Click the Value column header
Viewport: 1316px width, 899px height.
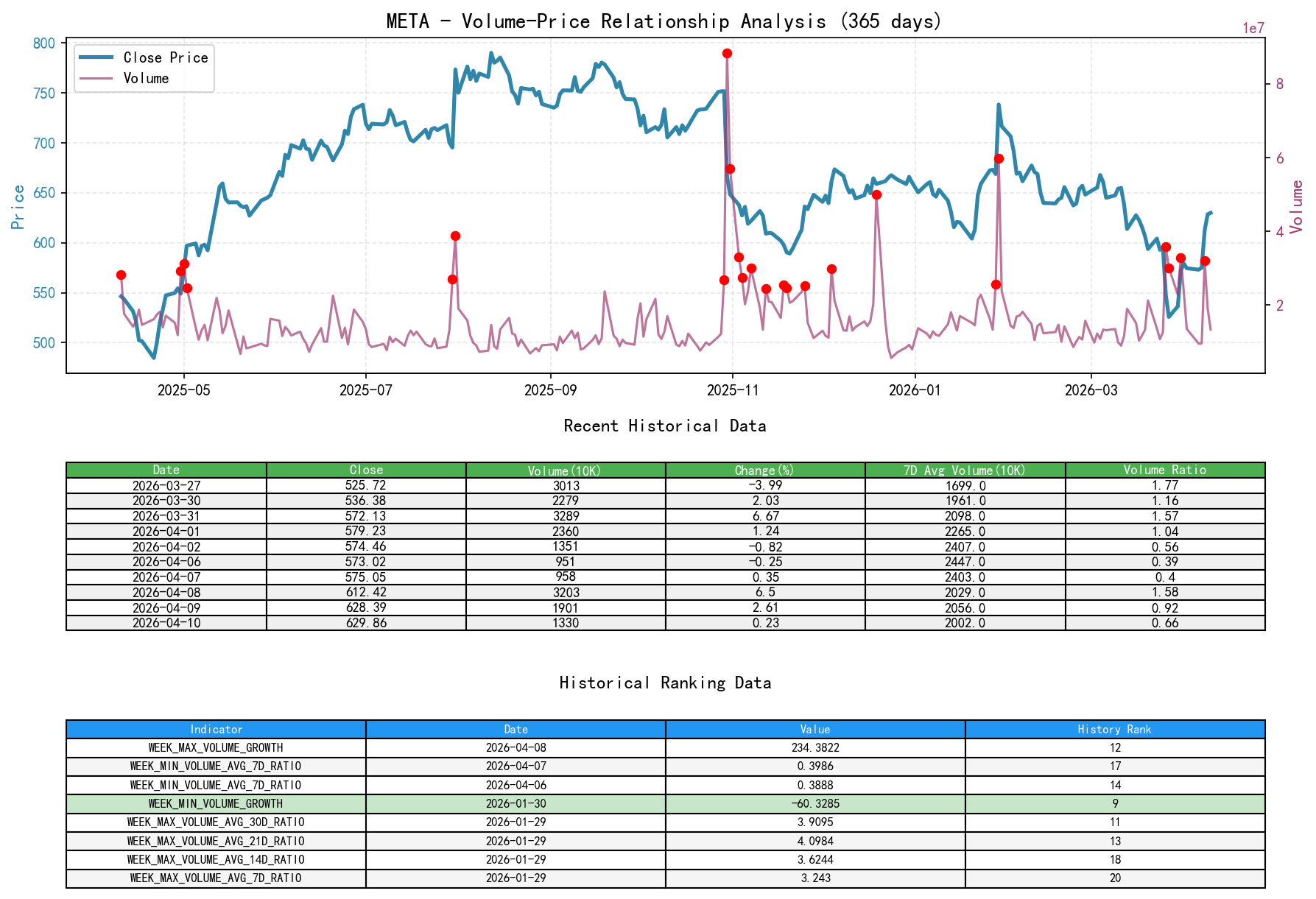tap(815, 730)
